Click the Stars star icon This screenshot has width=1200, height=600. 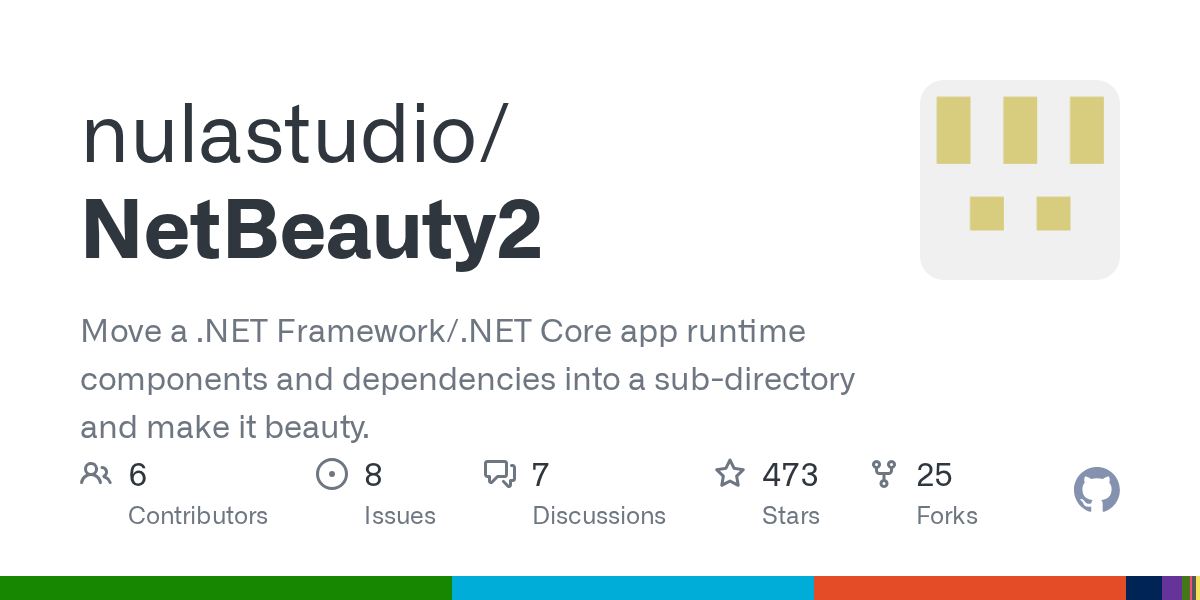point(729,474)
